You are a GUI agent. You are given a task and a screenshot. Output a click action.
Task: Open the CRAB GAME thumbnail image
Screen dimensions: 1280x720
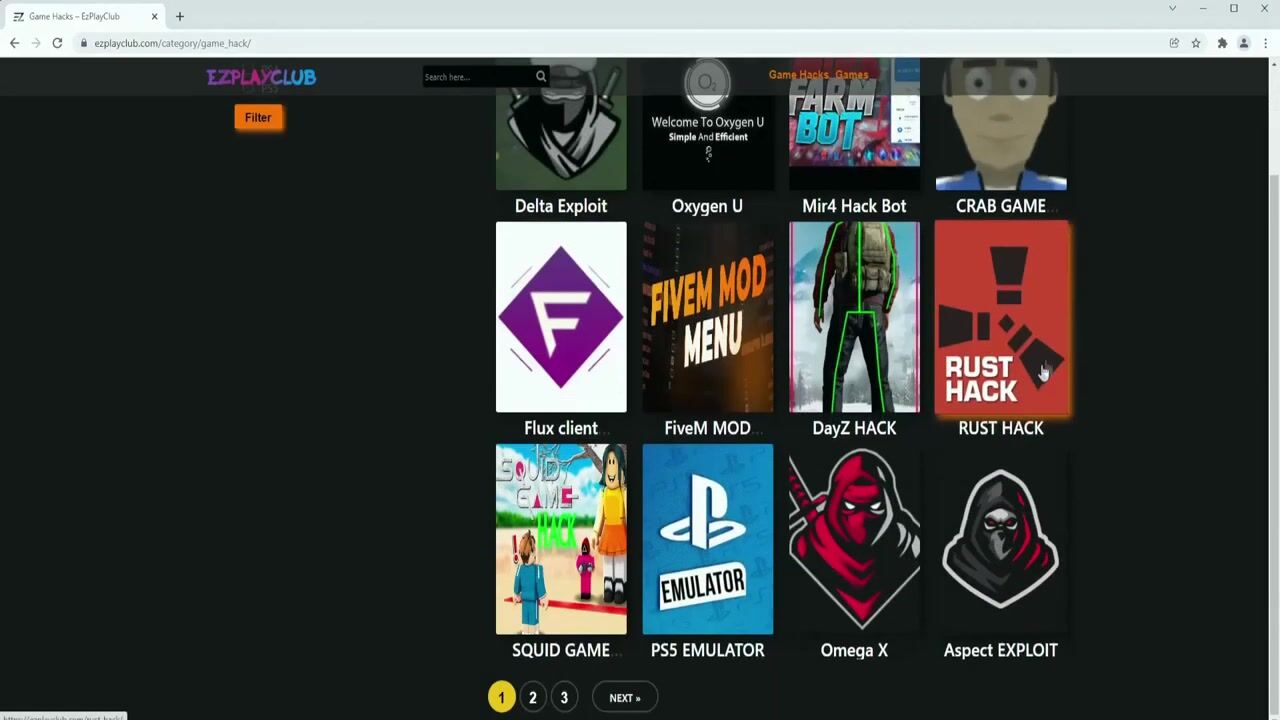click(x=1001, y=124)
